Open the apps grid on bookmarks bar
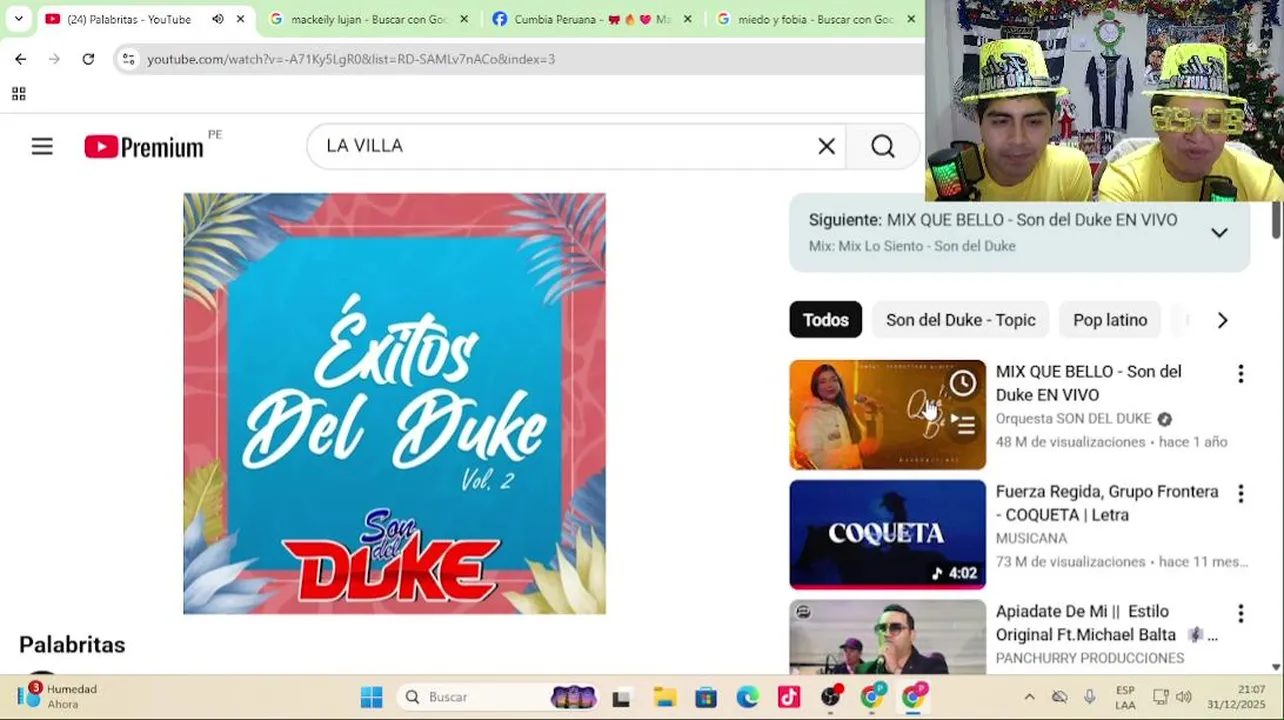The height and width of the screenshot is (720, 1284). (x=18, y=94)
